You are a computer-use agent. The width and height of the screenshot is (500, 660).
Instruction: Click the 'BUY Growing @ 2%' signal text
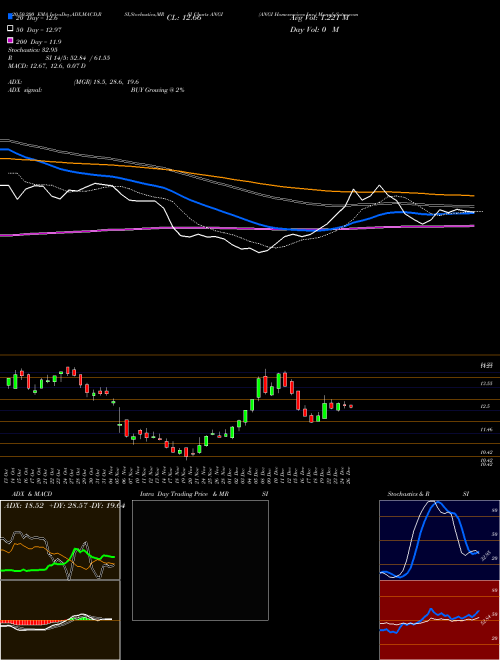(x=157, y=90)
